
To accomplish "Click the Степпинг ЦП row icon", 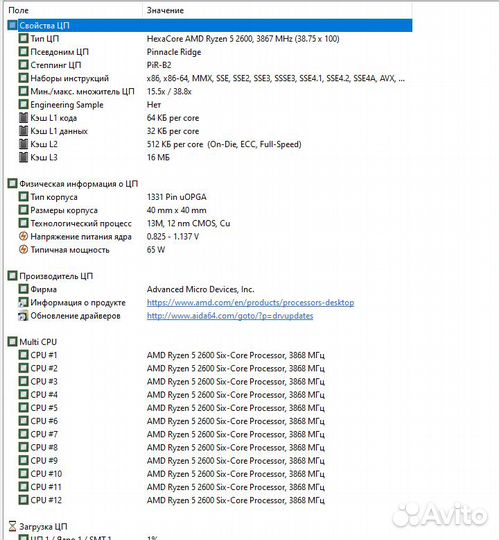I will tap(23, 65).
